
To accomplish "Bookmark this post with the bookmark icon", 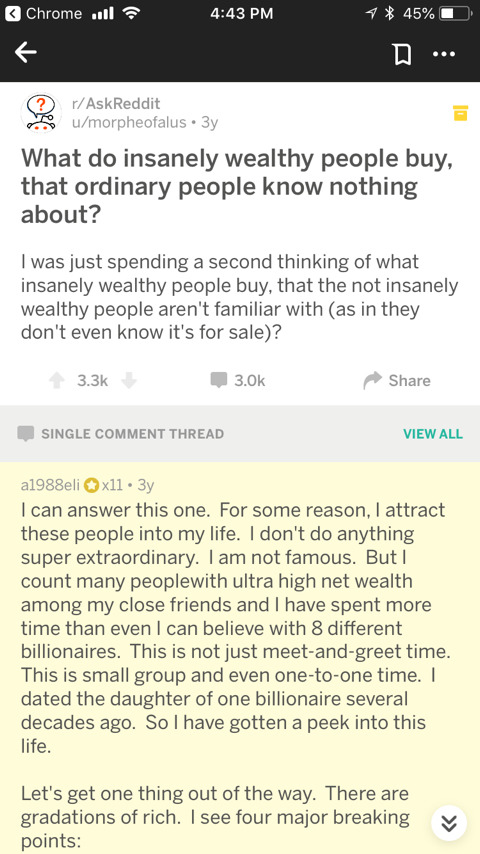I will (402, 54).
